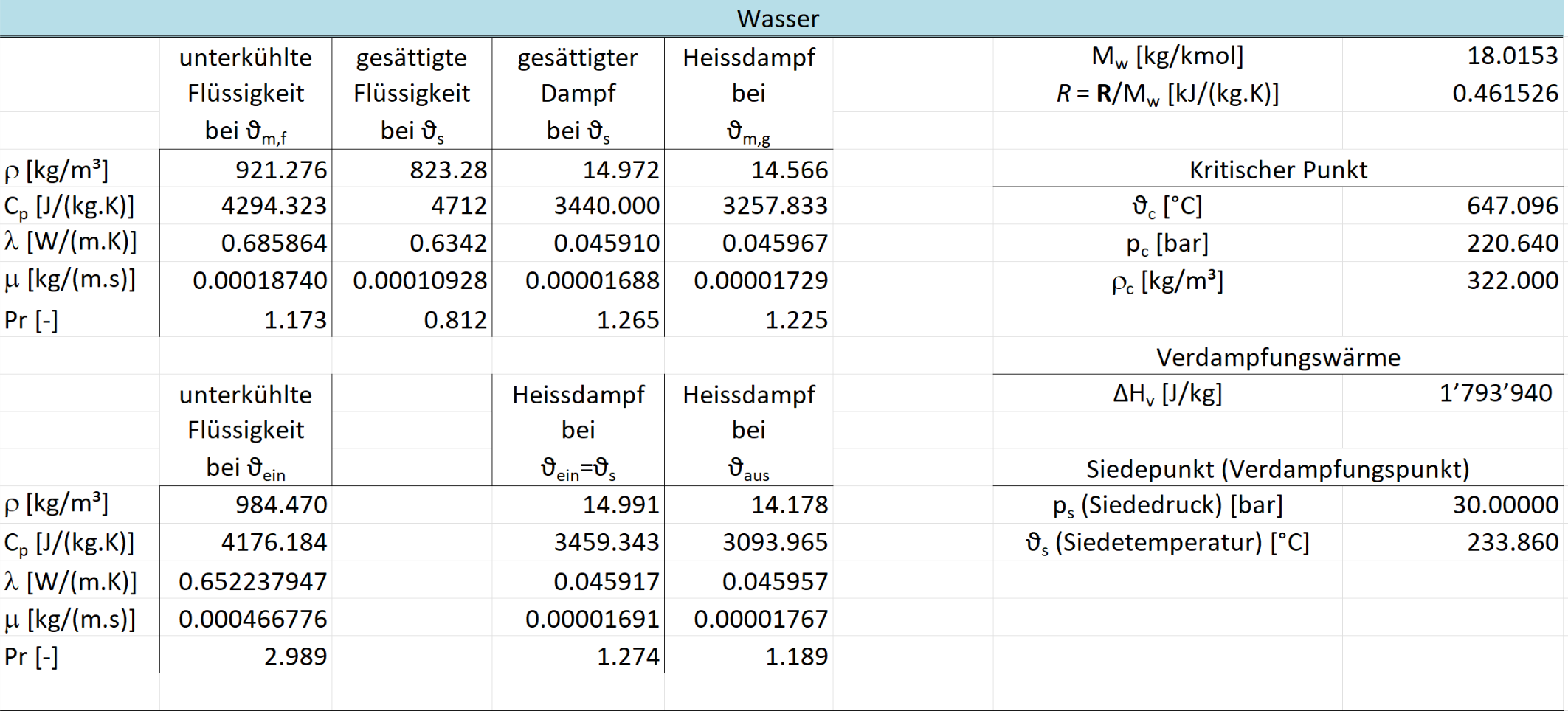Select critical pressure cell 220.640
Screen dimensions: 1568x711
pos(1512,243)
